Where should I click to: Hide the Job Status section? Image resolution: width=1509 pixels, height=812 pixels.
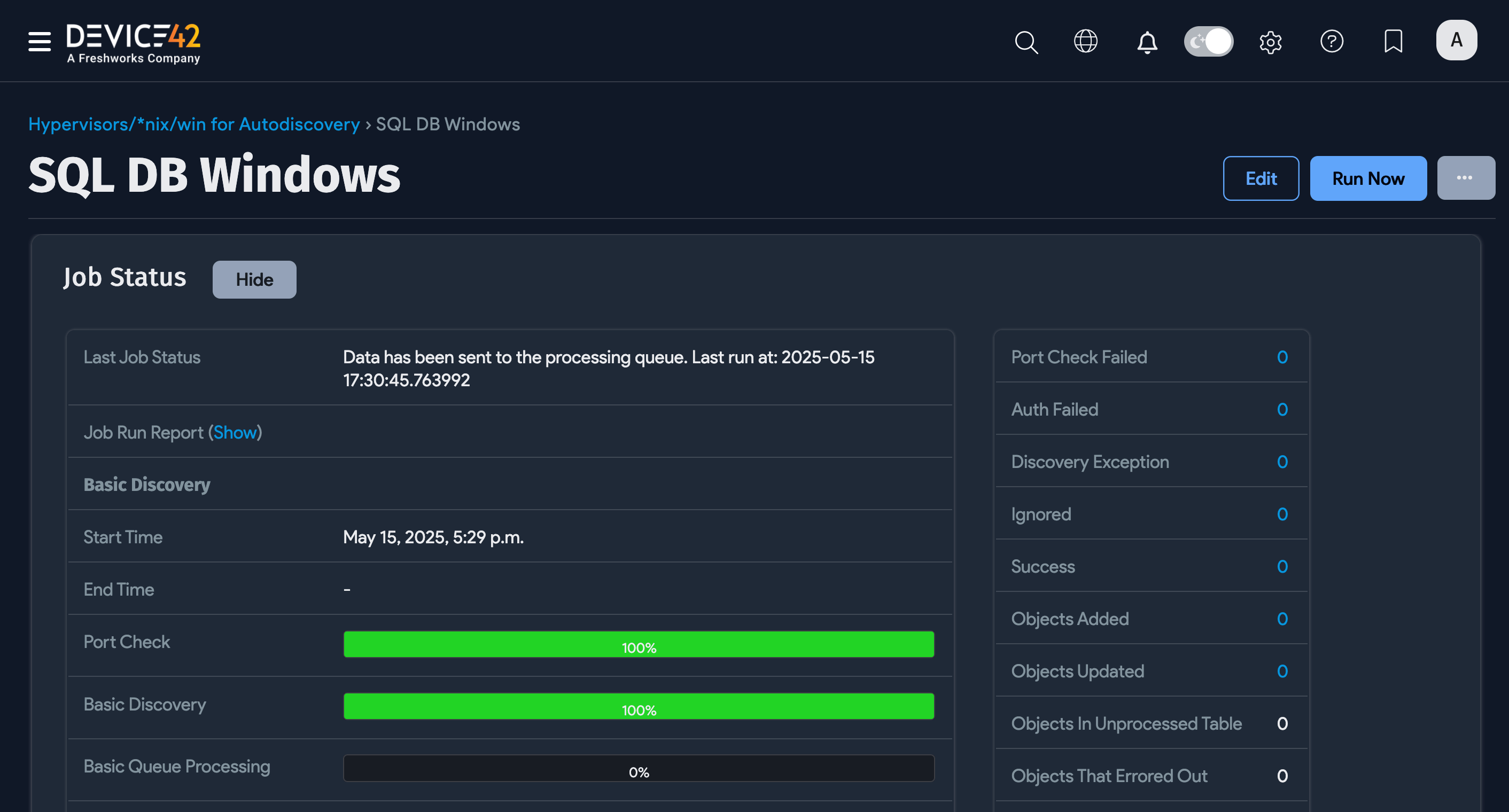[254, 279]
